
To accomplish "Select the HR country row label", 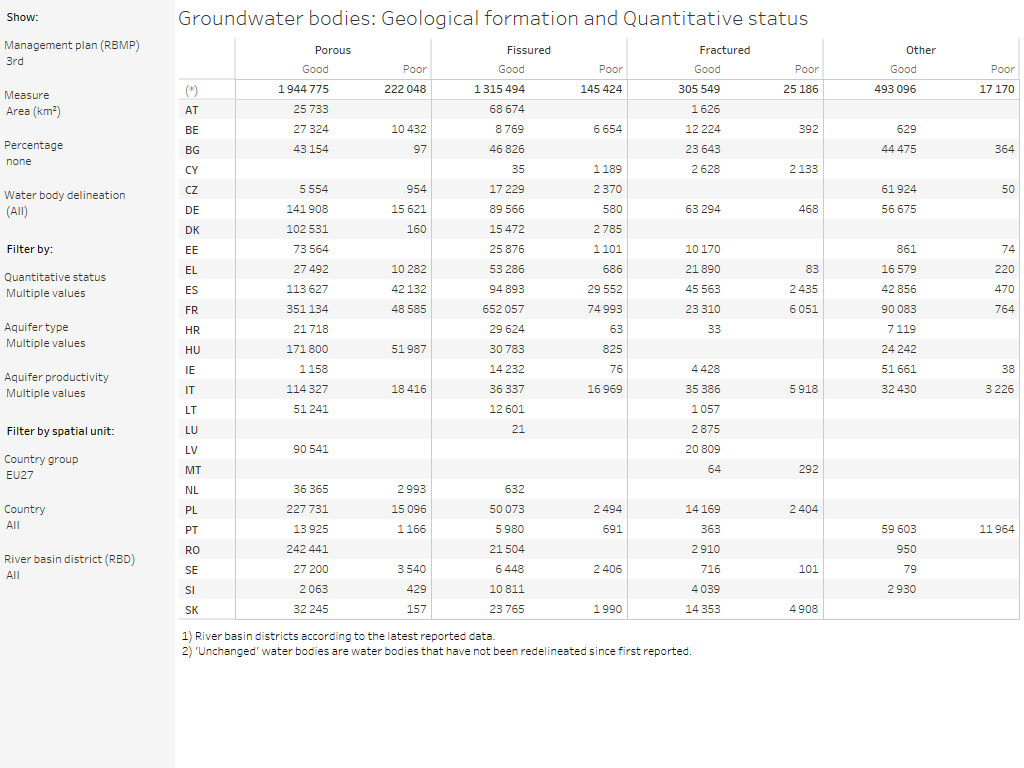I will [192, 330].
